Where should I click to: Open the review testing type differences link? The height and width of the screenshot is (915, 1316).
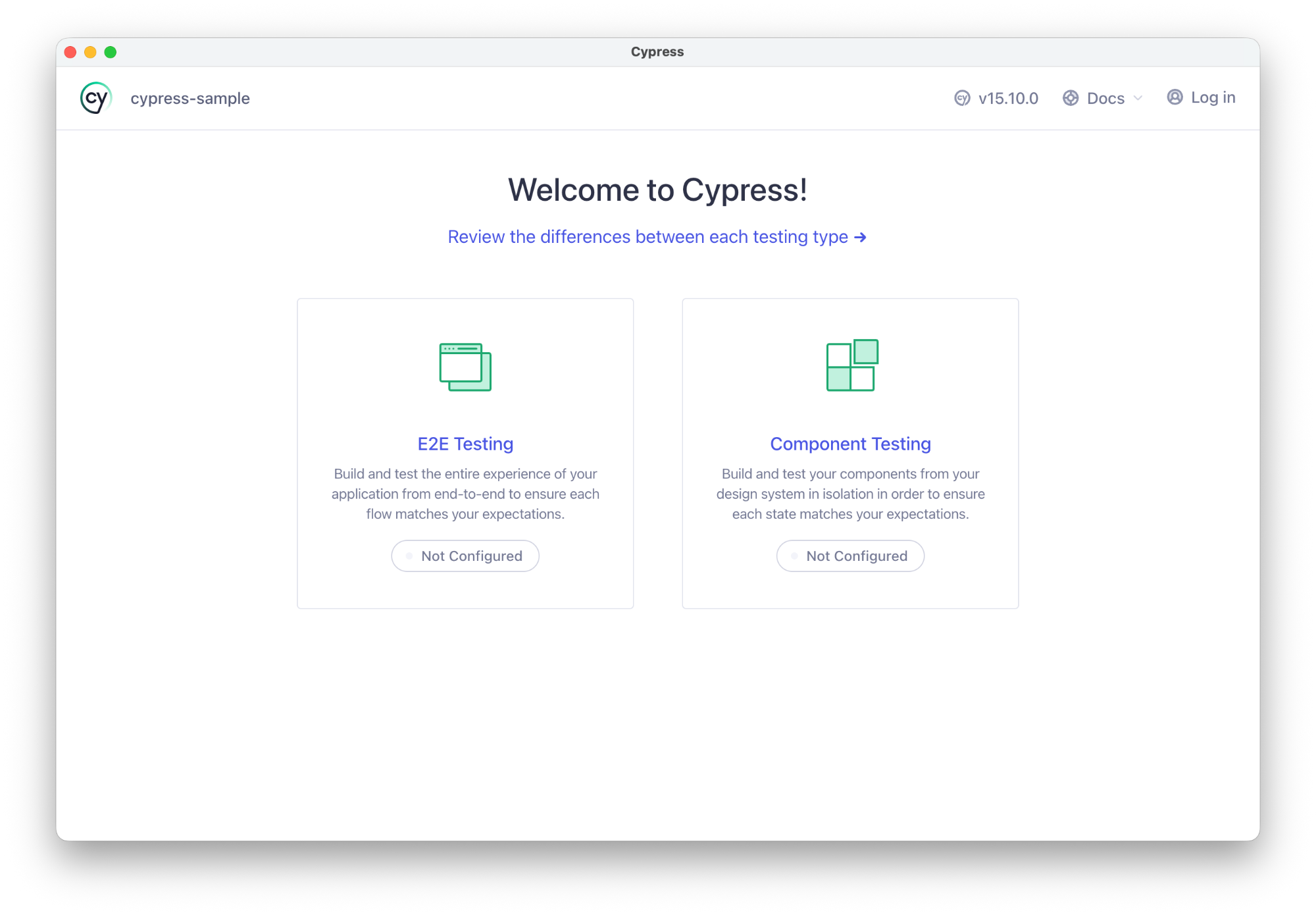647,237
